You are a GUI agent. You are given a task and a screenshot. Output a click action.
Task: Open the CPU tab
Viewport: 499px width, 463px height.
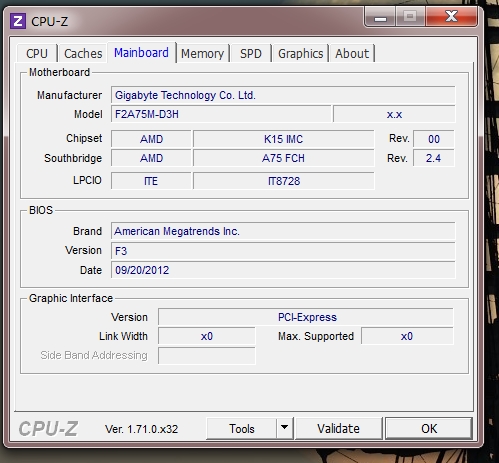tap(37, 53)
